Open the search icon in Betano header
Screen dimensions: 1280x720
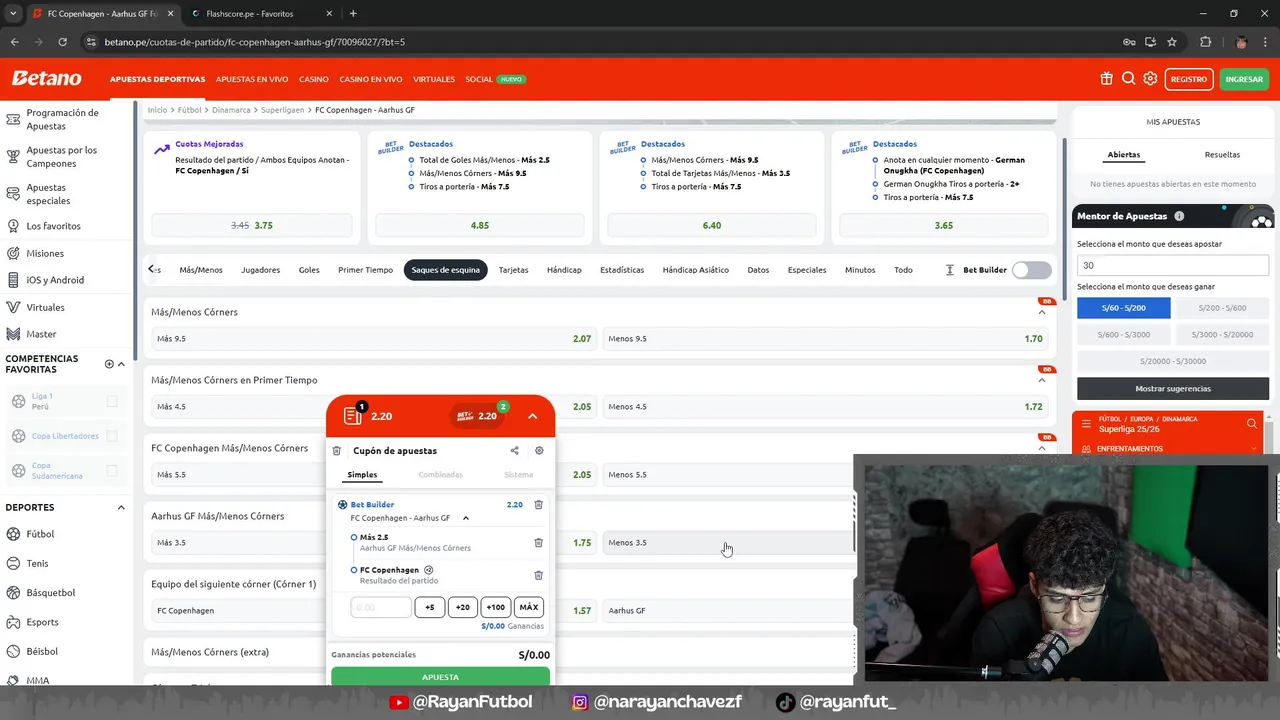1128,79
